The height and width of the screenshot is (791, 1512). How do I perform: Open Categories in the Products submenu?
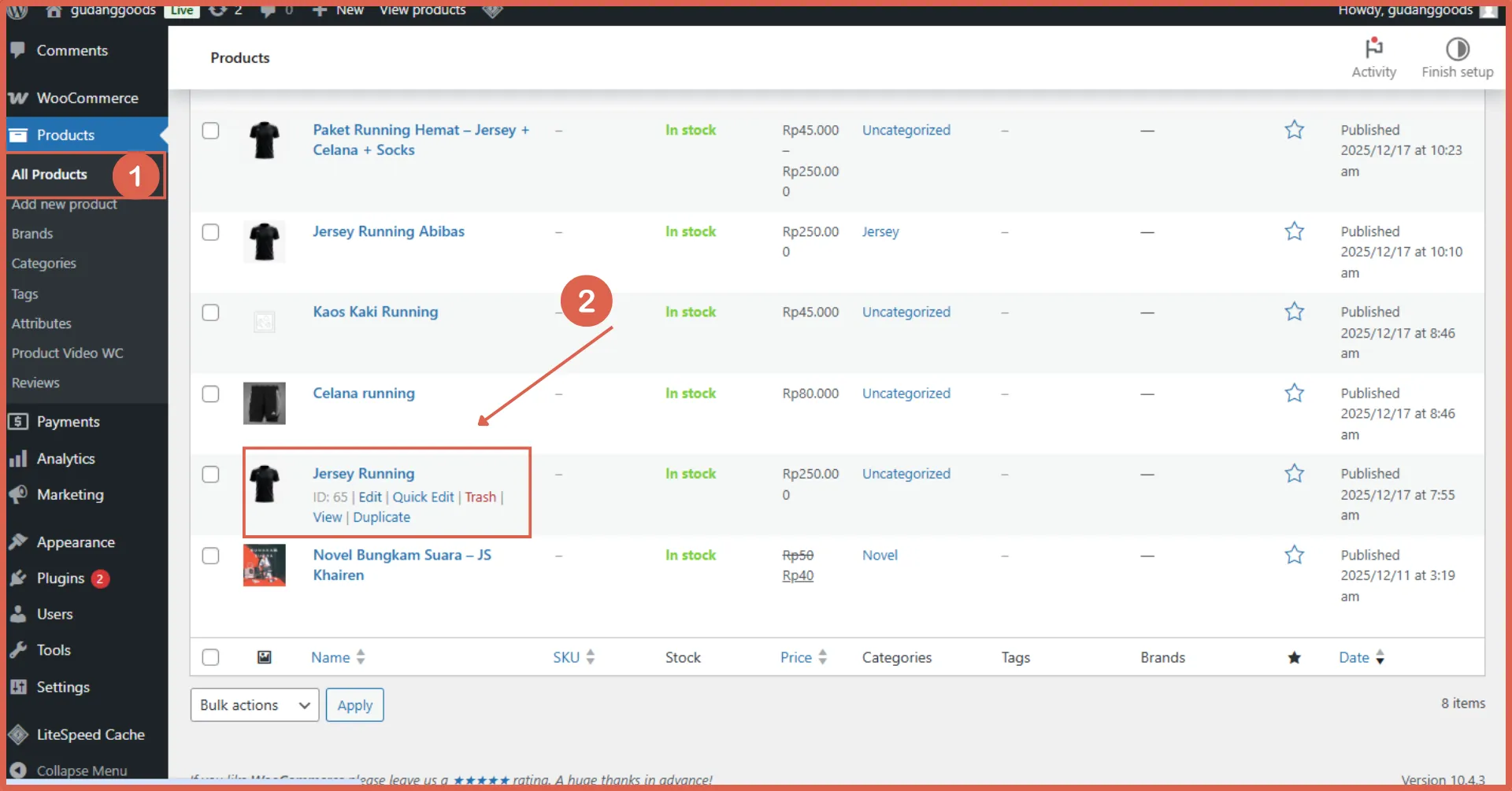pyautogui.click(x=44, y=264)
